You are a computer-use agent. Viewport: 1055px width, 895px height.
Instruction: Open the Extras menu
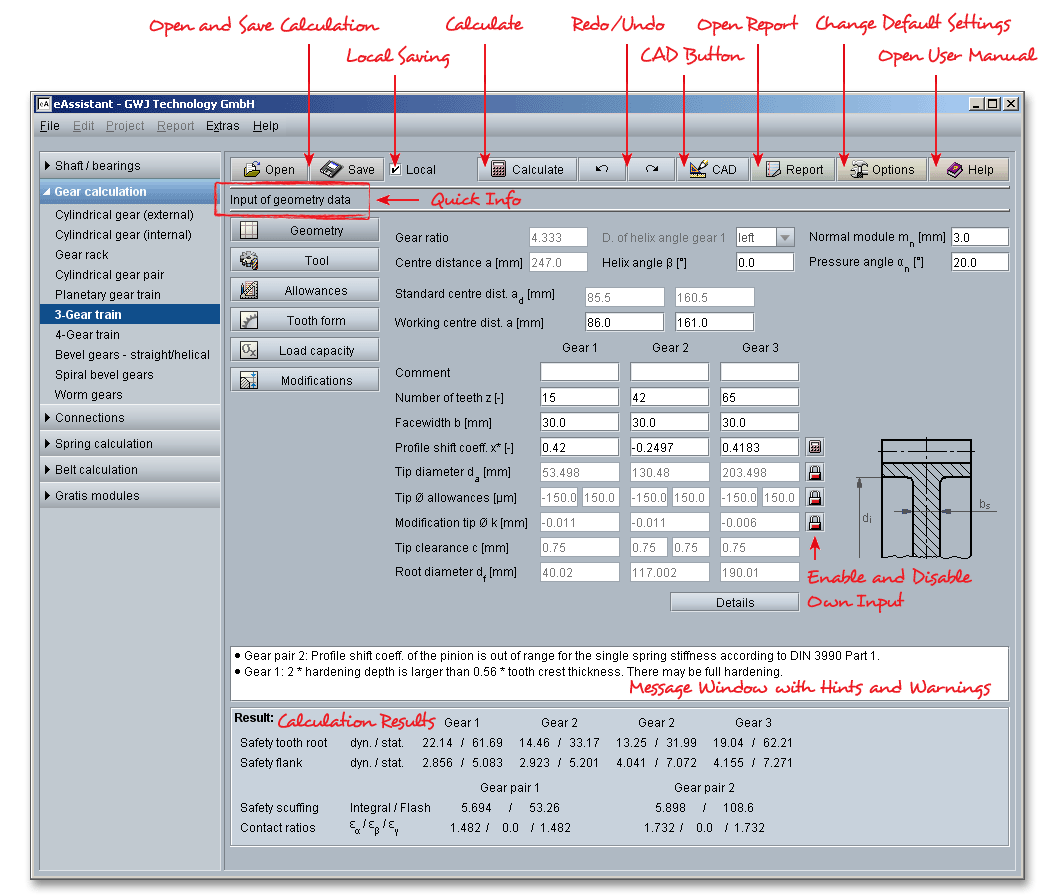222,126
